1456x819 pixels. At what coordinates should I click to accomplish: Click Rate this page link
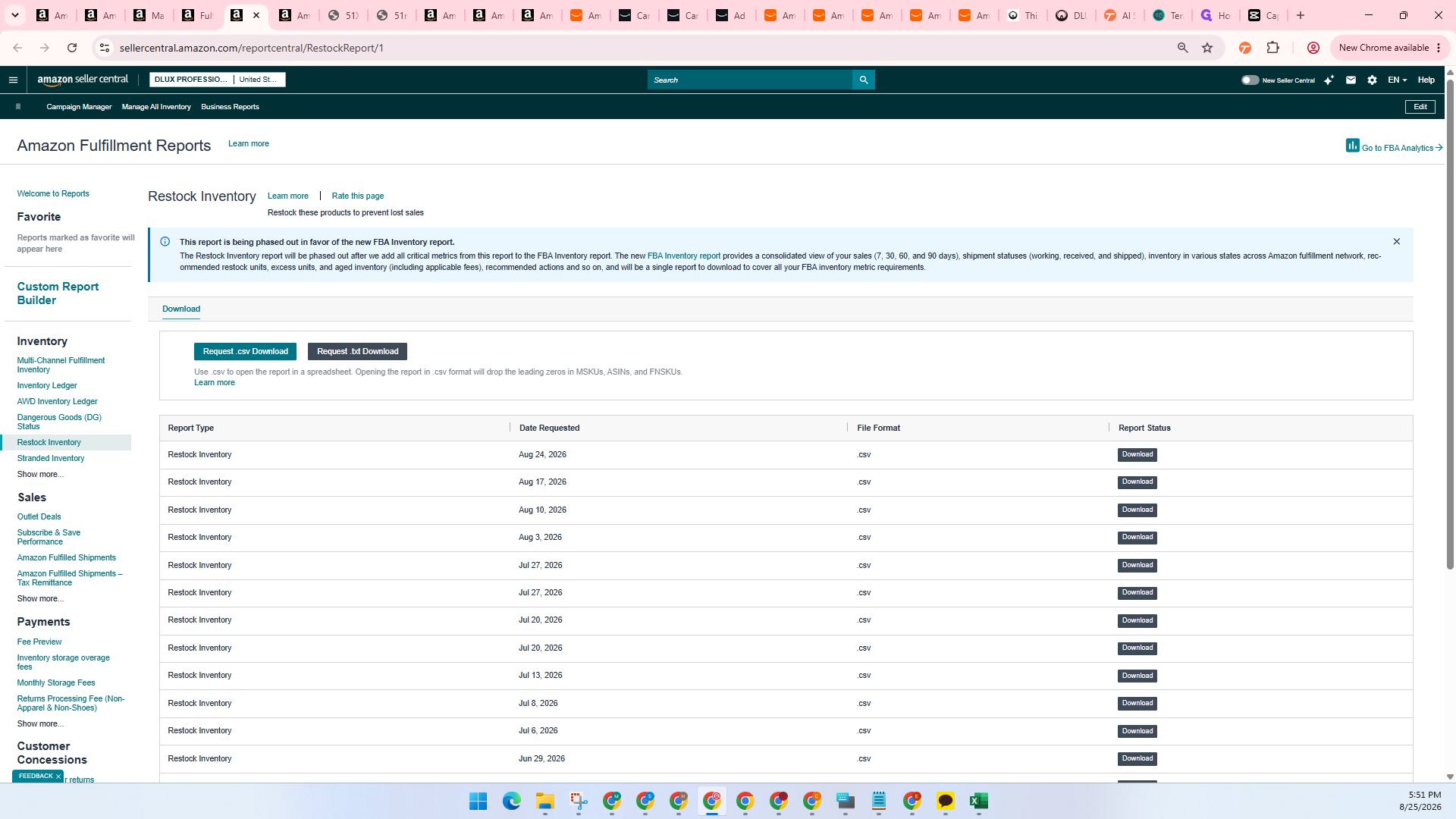(358, 196)
